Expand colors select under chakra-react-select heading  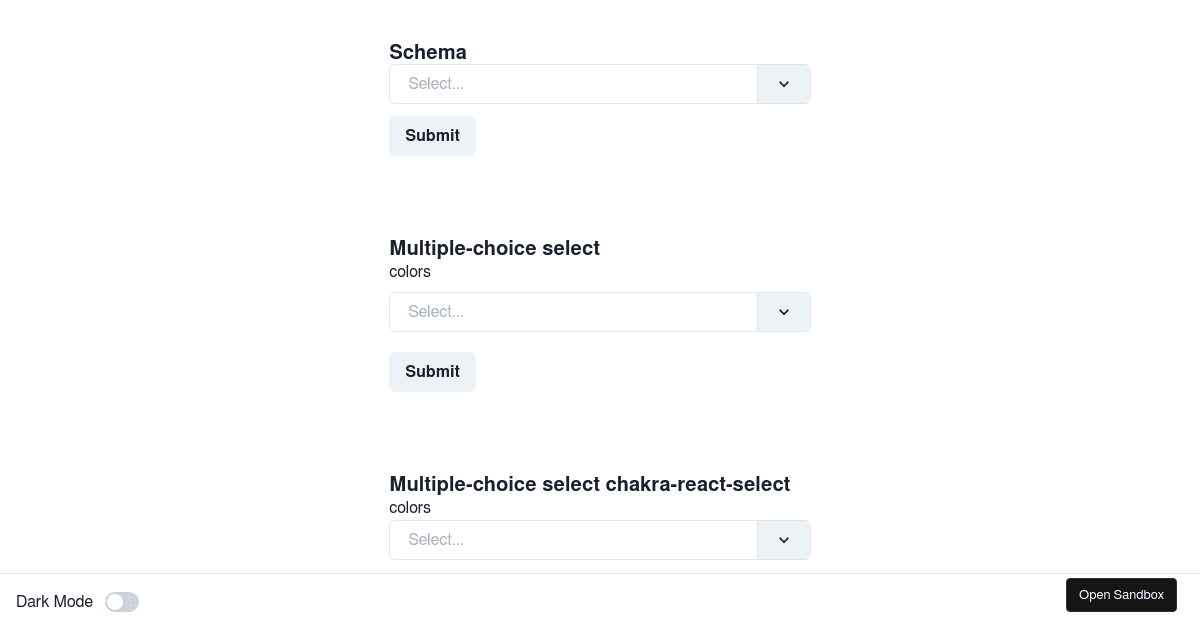(600, 540)
